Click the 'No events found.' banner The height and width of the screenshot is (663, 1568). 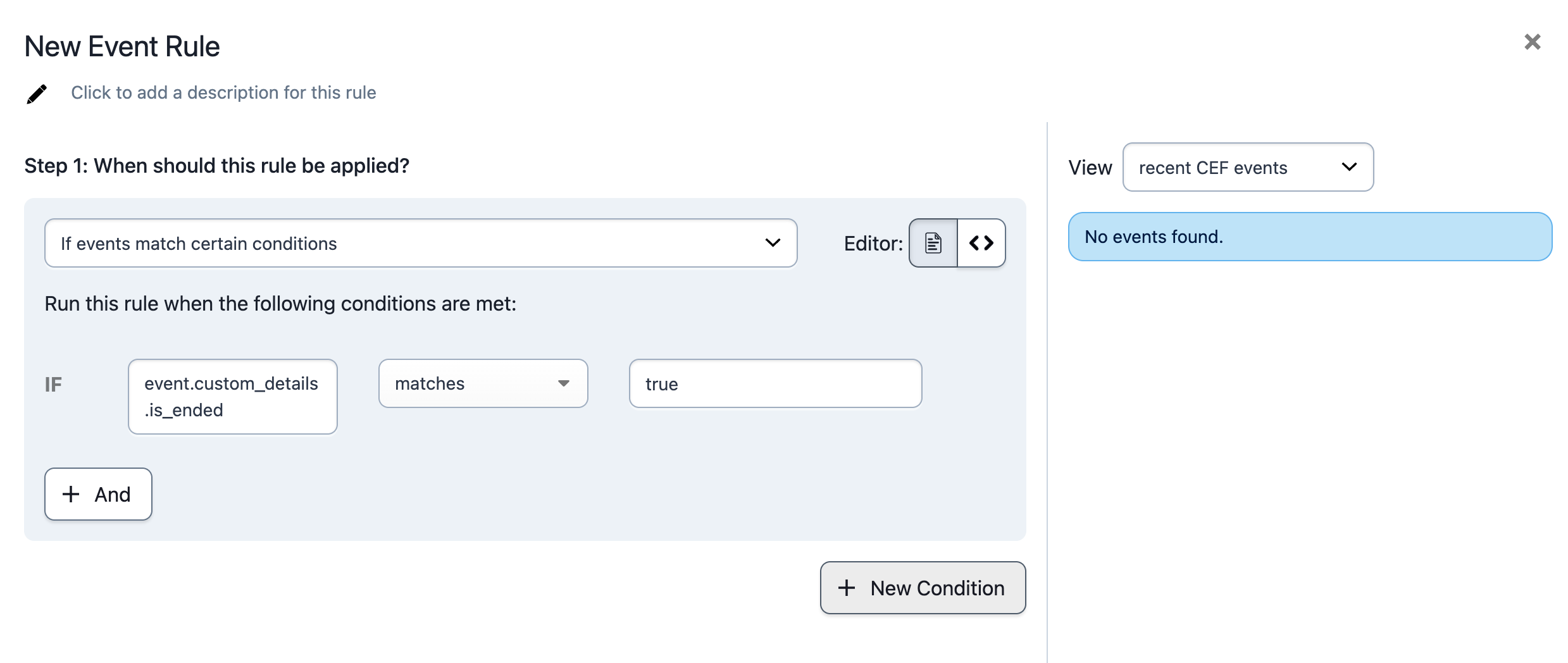[x=1310, y=237]
